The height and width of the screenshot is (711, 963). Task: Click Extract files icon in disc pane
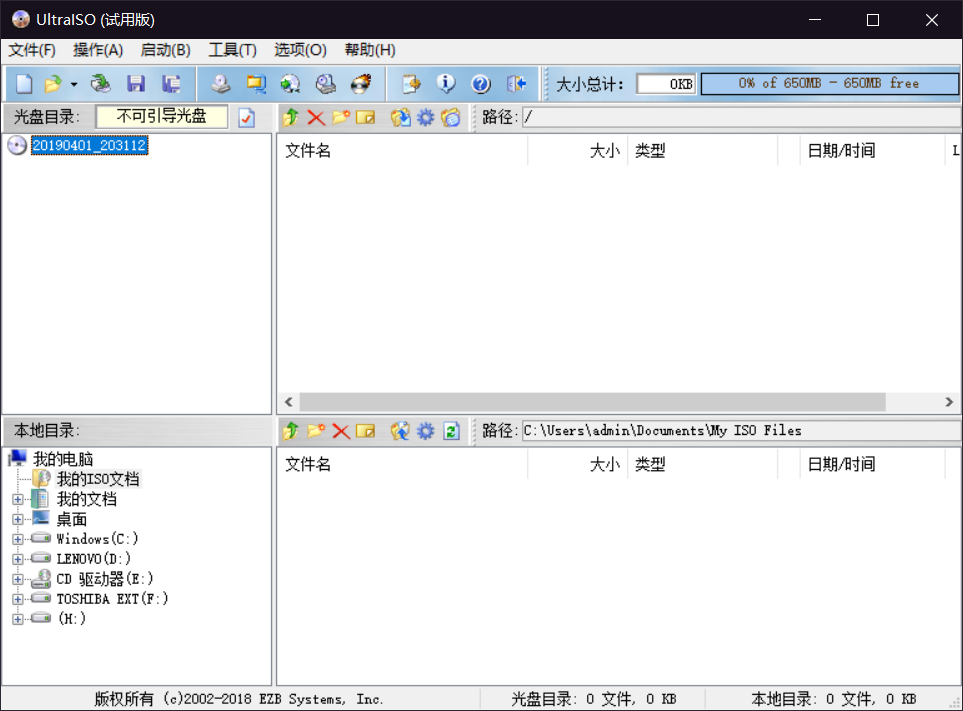tap(400, 117)
